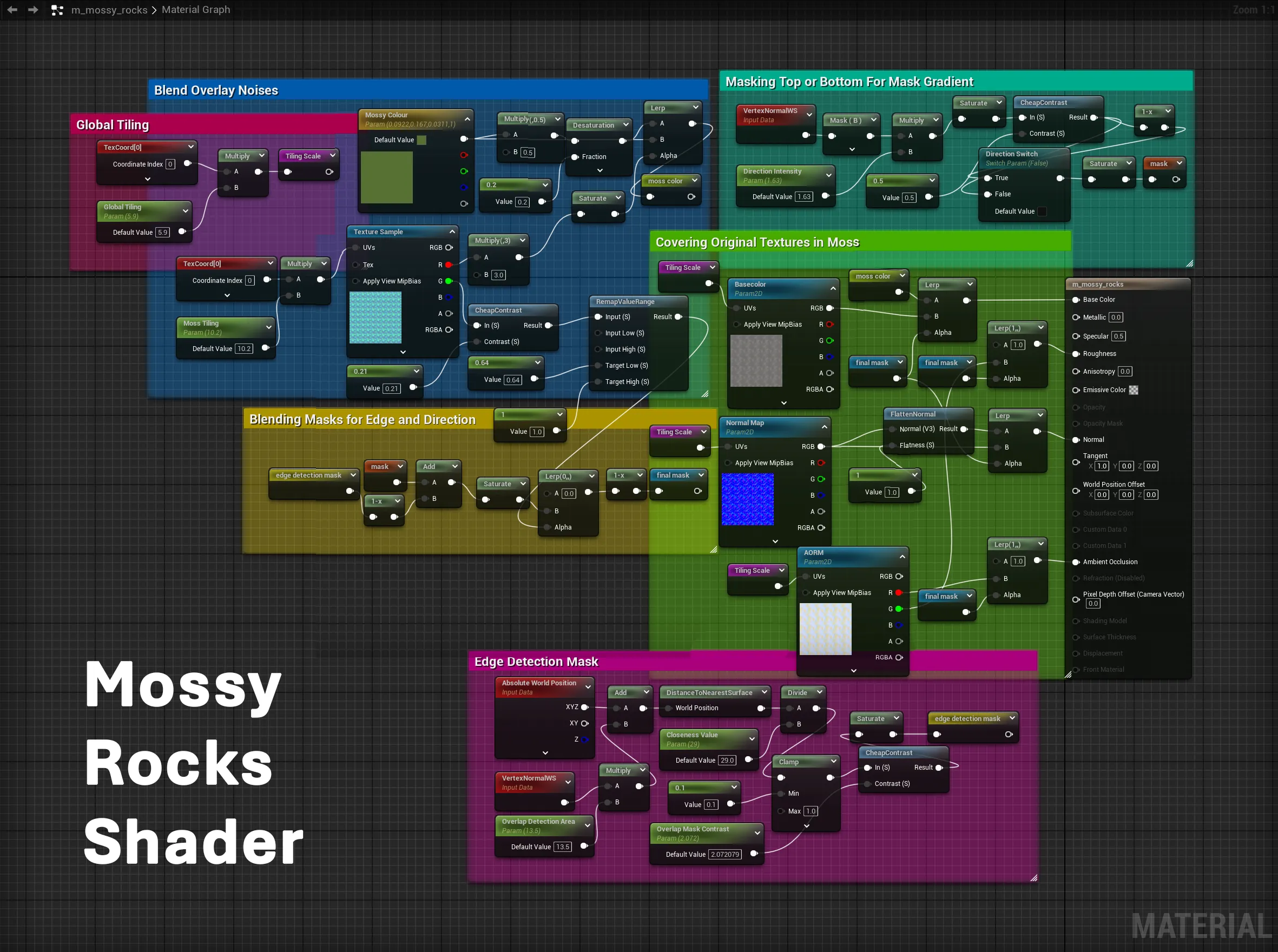Select the Covering Original Textures in Moss comment

[x=757, y=243]
